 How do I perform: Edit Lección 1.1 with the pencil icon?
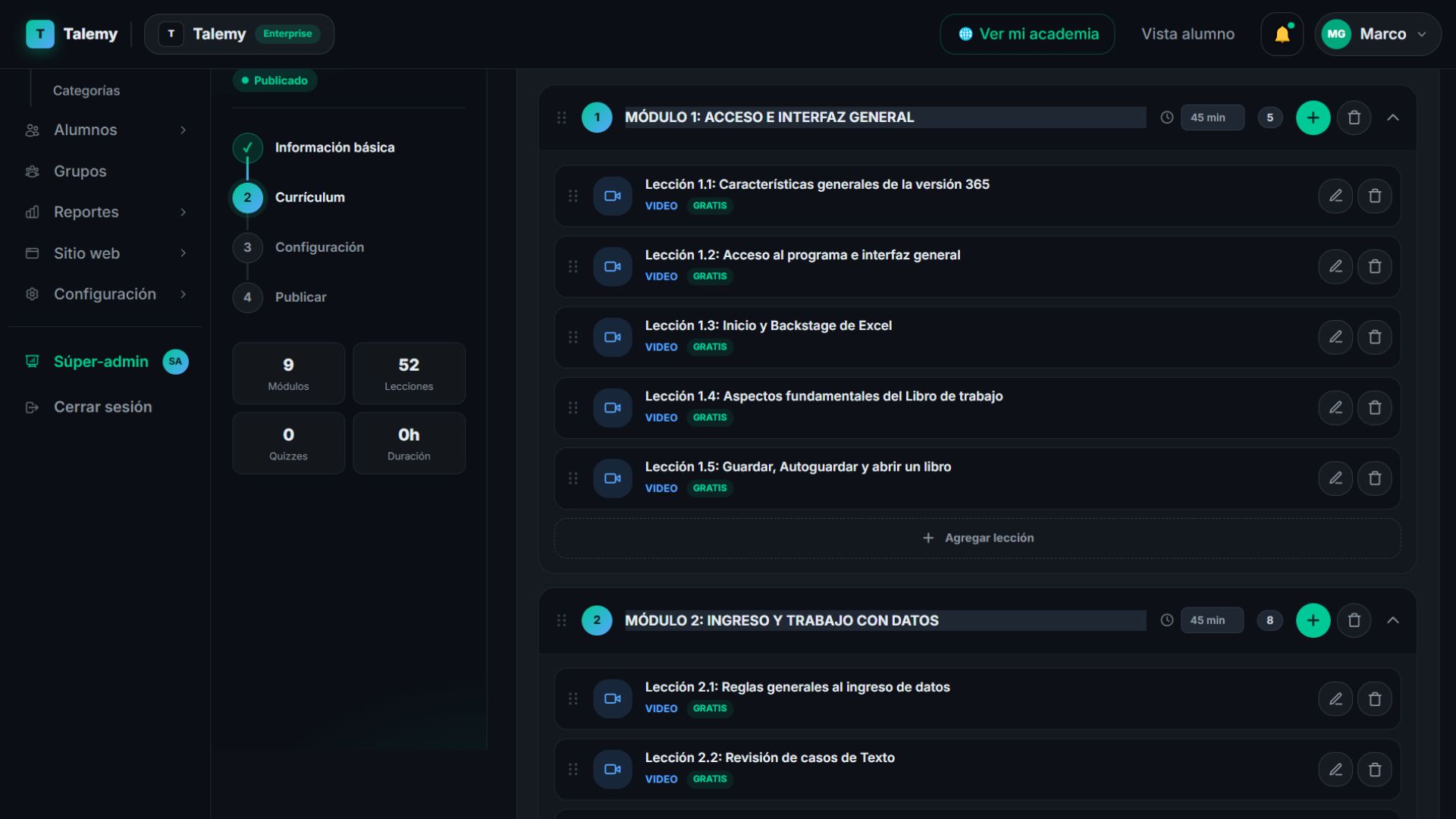click(x=1335, y=196)
